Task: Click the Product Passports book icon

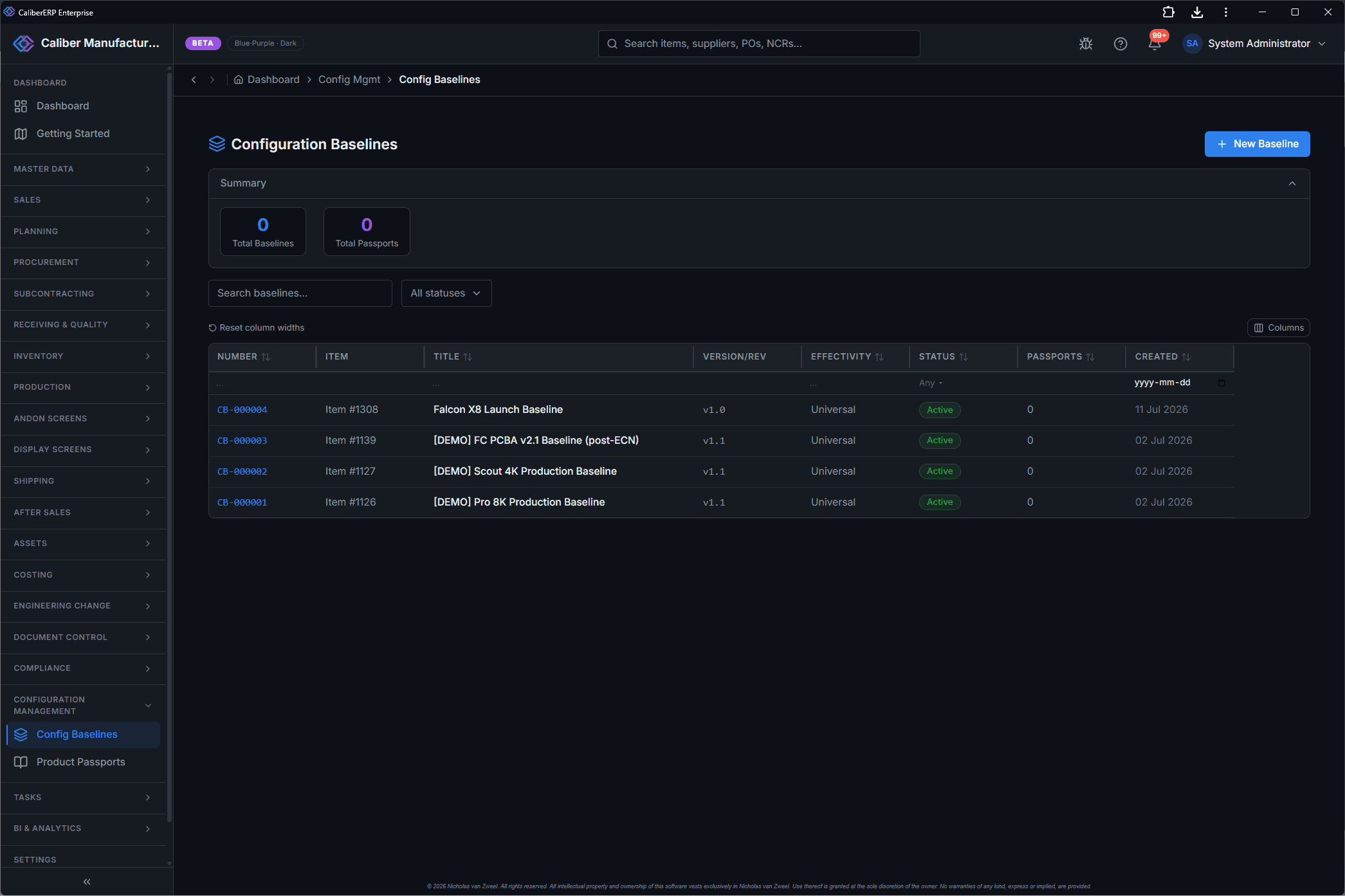Action: click(21, 762)
